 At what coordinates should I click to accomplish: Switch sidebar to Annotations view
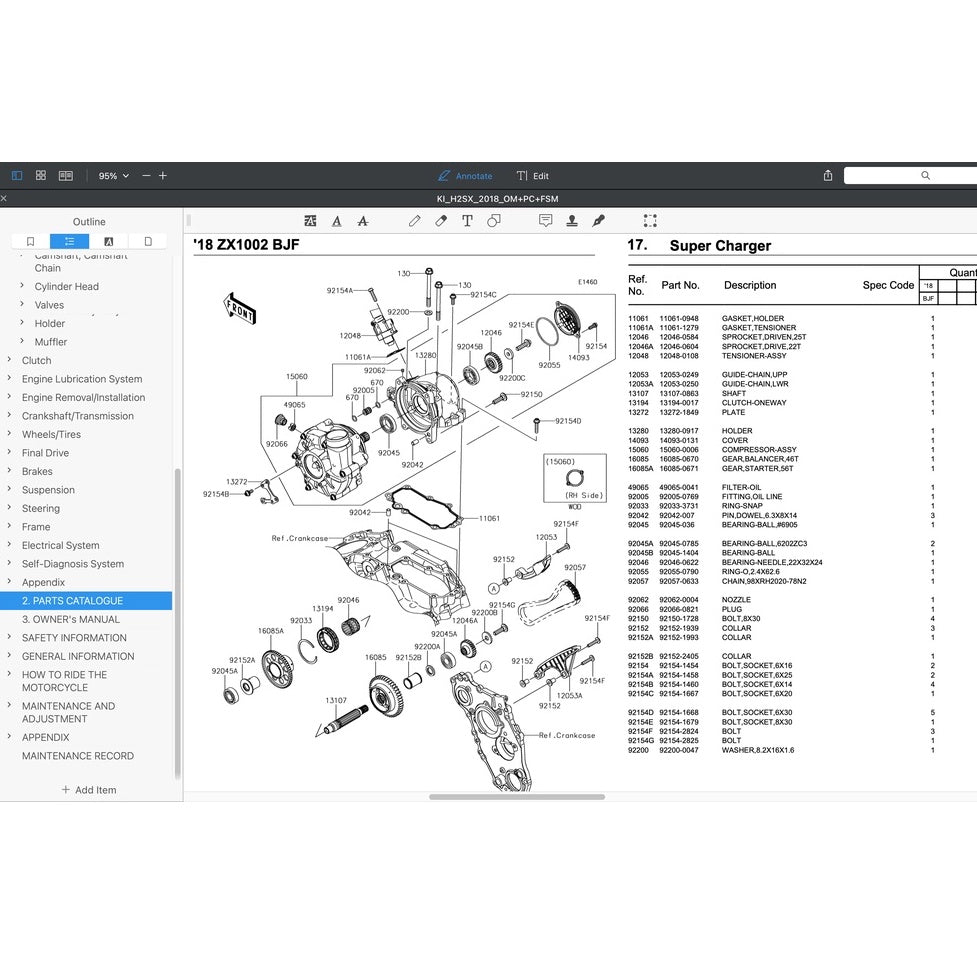tap(108, 241)
